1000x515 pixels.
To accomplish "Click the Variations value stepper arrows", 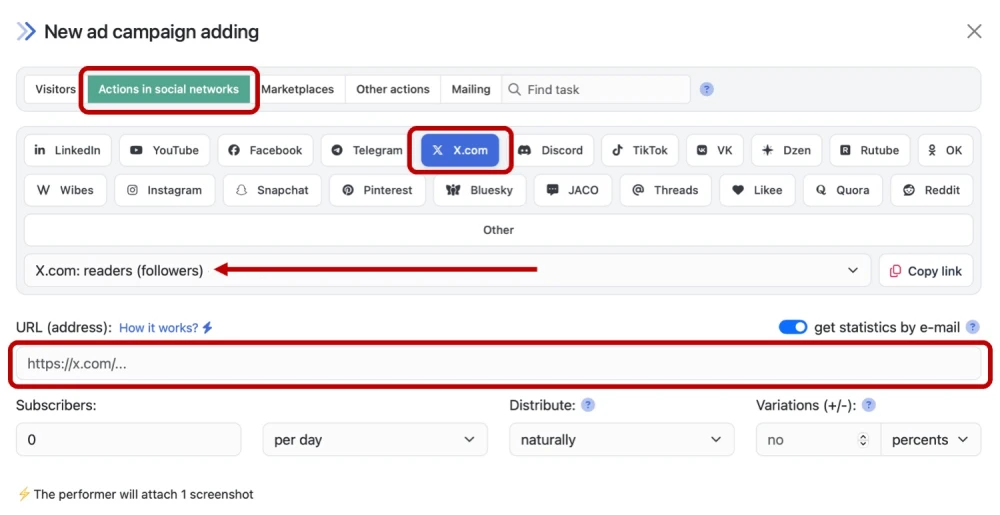I will (863, 440).
